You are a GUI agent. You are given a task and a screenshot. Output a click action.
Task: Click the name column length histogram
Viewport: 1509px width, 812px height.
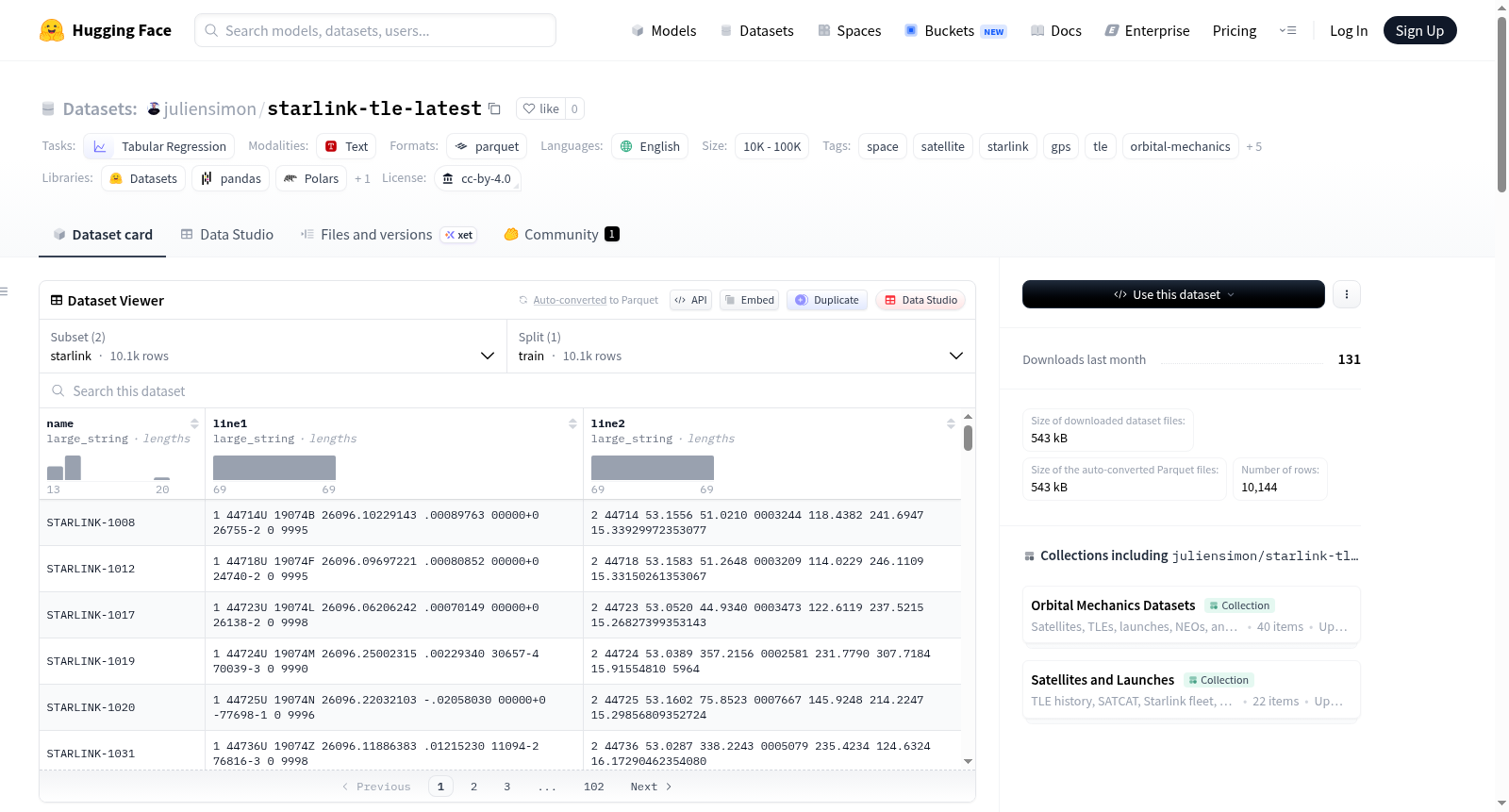click(x=108, y=468)
